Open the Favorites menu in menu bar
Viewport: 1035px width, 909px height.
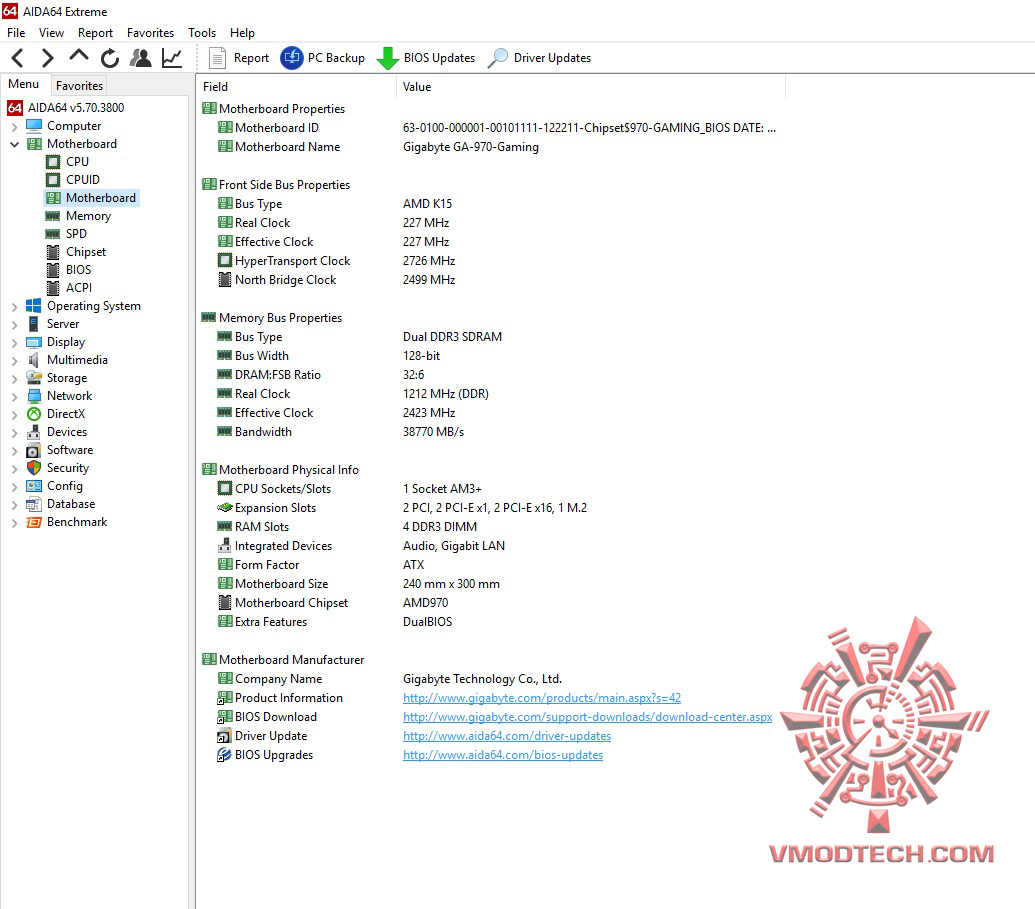150,32
